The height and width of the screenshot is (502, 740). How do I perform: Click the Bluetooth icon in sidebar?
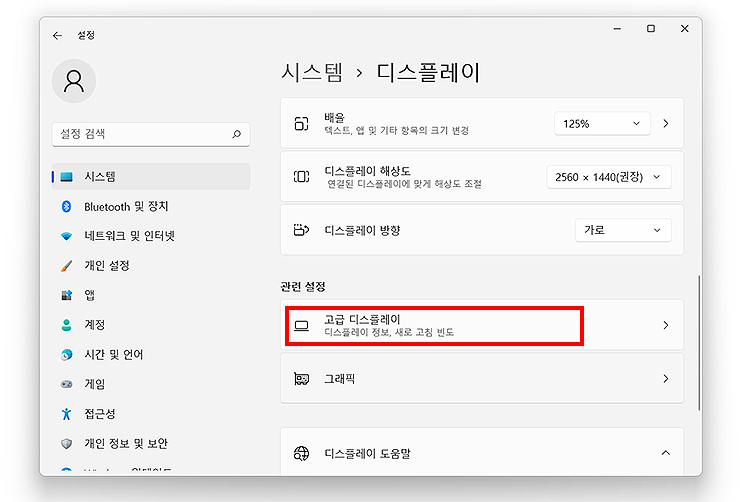point(67,207)
